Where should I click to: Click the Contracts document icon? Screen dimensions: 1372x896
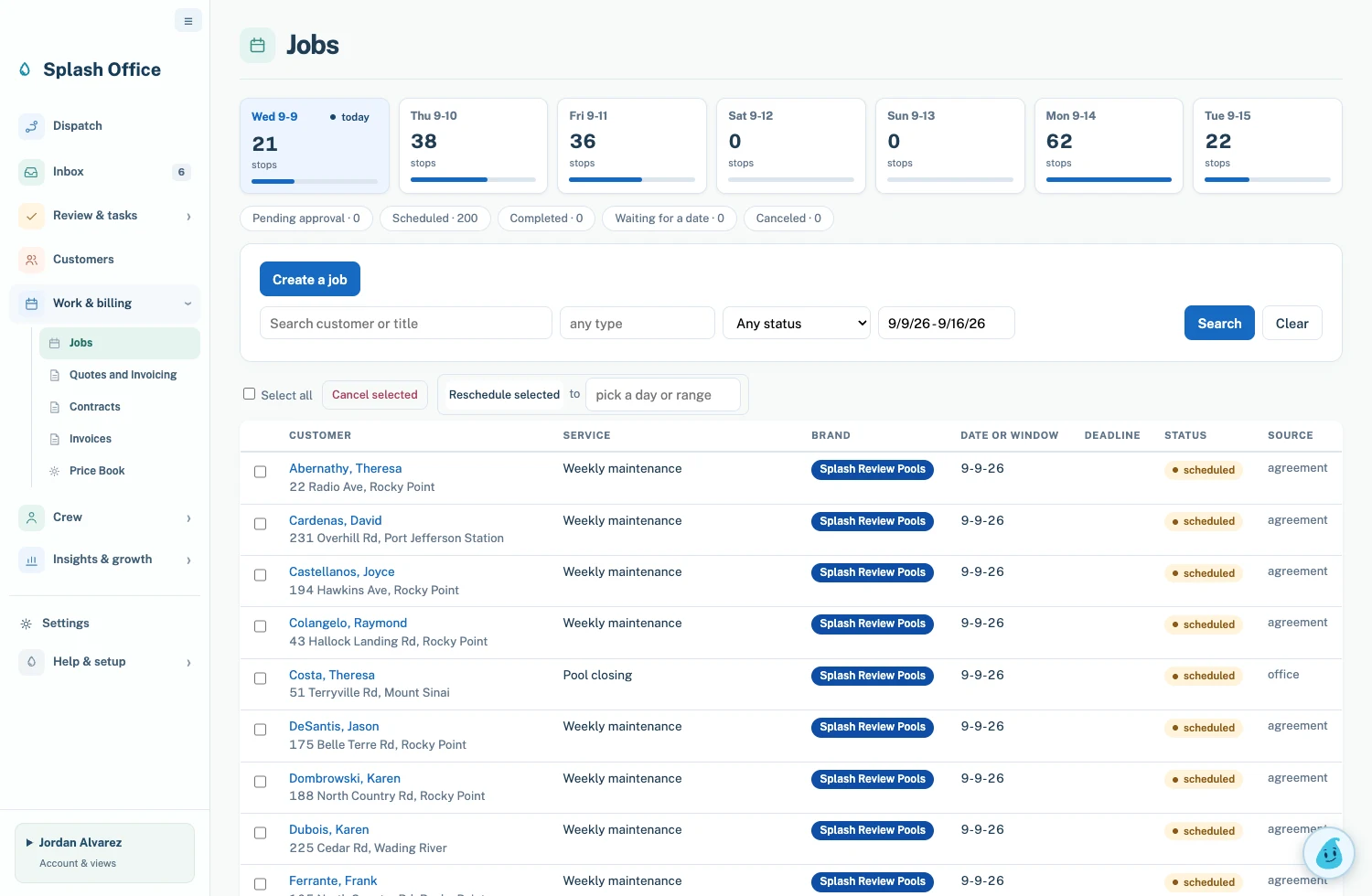click(54, 407)
